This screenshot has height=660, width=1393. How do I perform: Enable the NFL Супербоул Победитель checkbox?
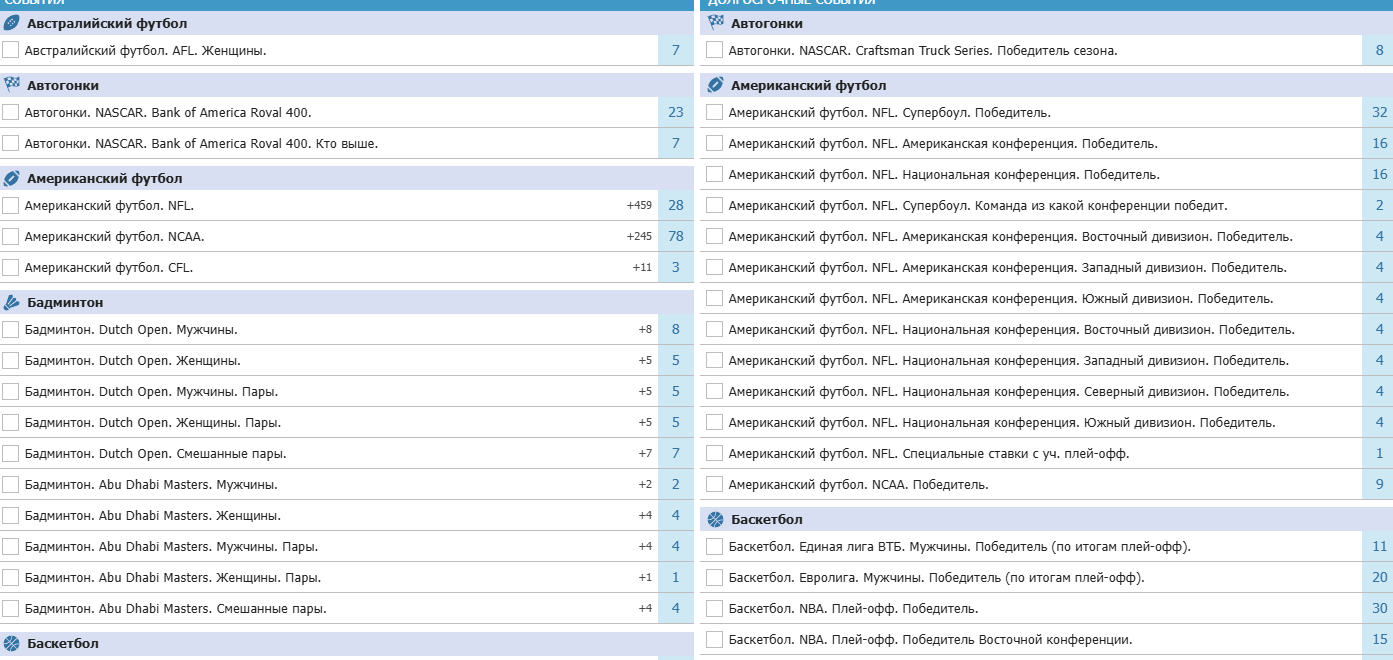click(x=714, y=112)
